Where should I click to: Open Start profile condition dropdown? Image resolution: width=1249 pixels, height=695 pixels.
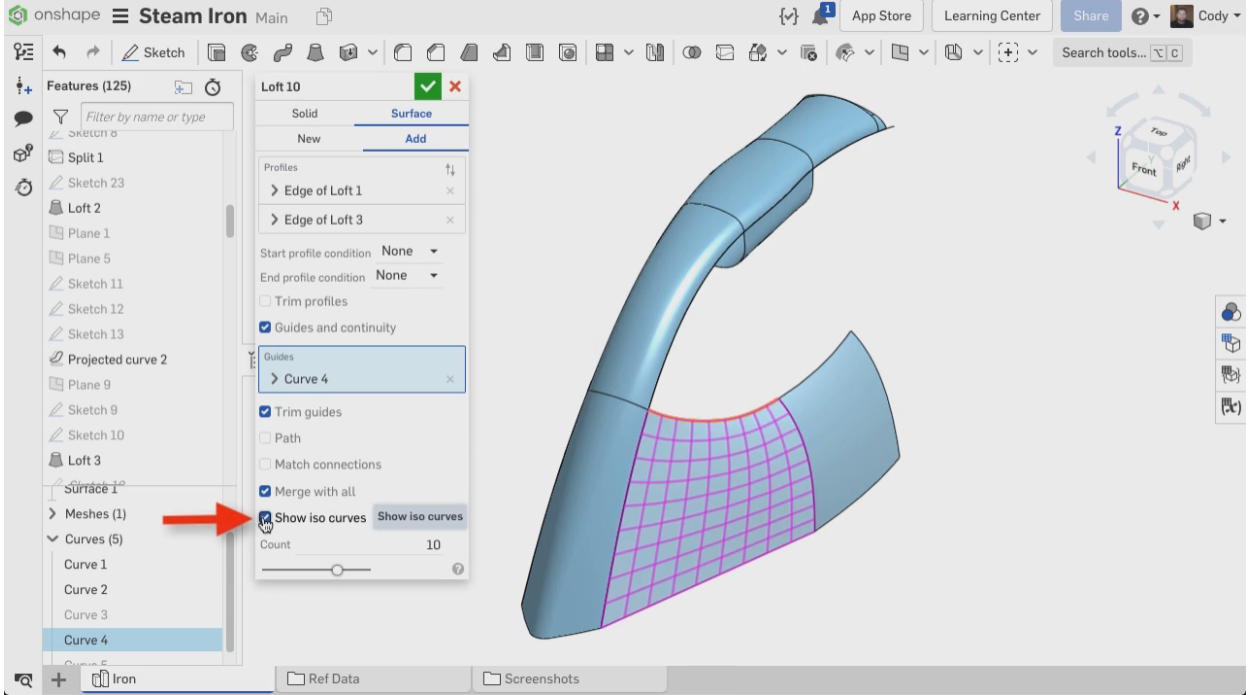coord(411,250)
